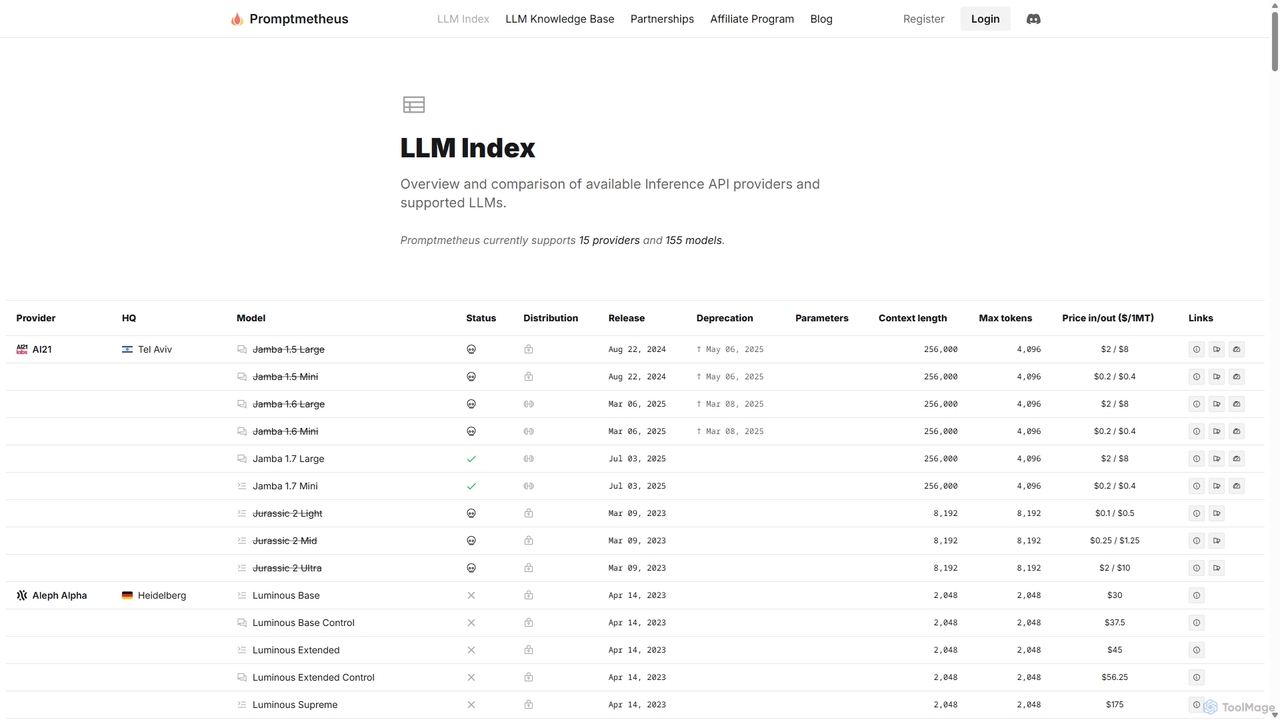Select the Jamba 1.7 Mini model name

[x=285, y=486]
